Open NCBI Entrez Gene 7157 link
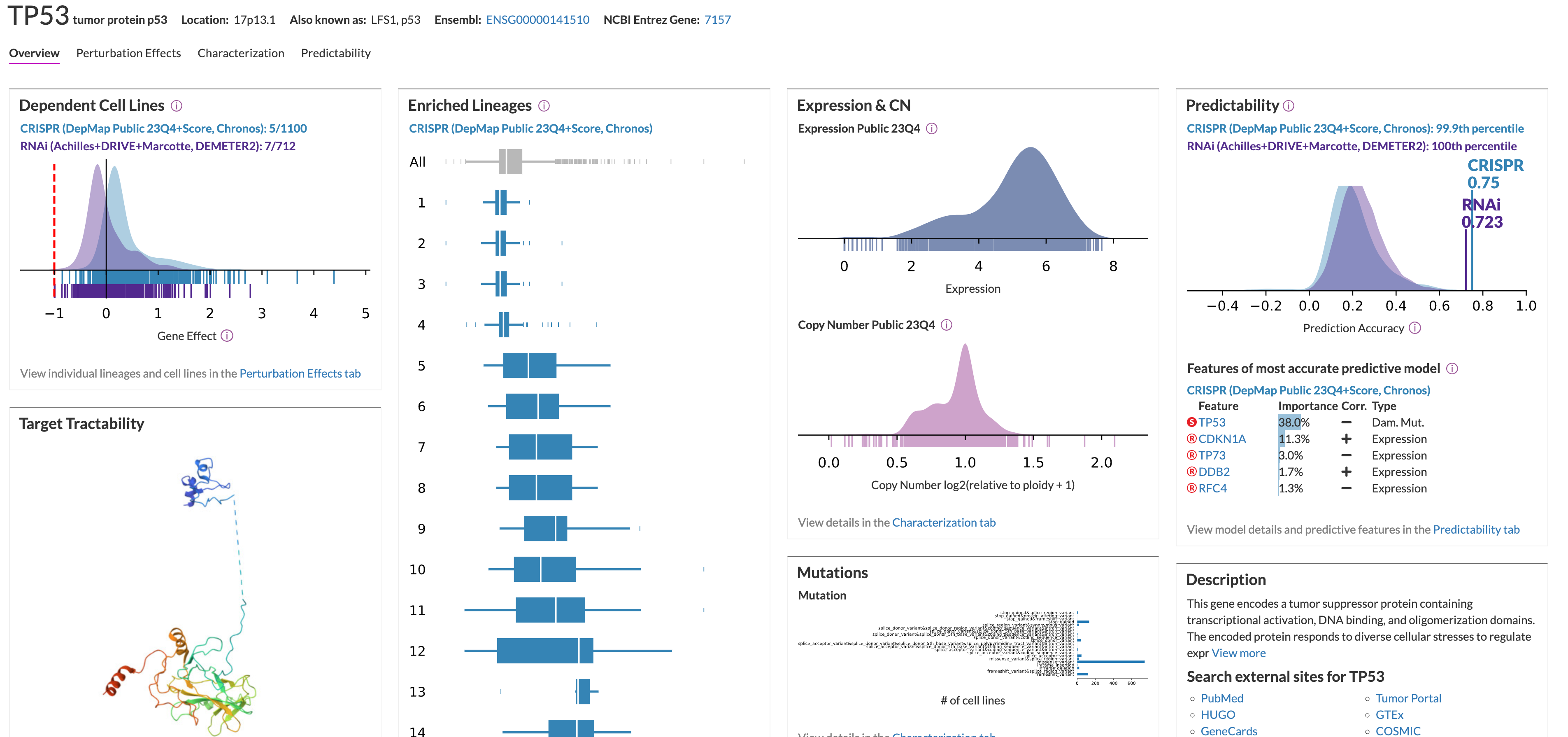This screenshot has height=737, width=1568. coord(717,19)
